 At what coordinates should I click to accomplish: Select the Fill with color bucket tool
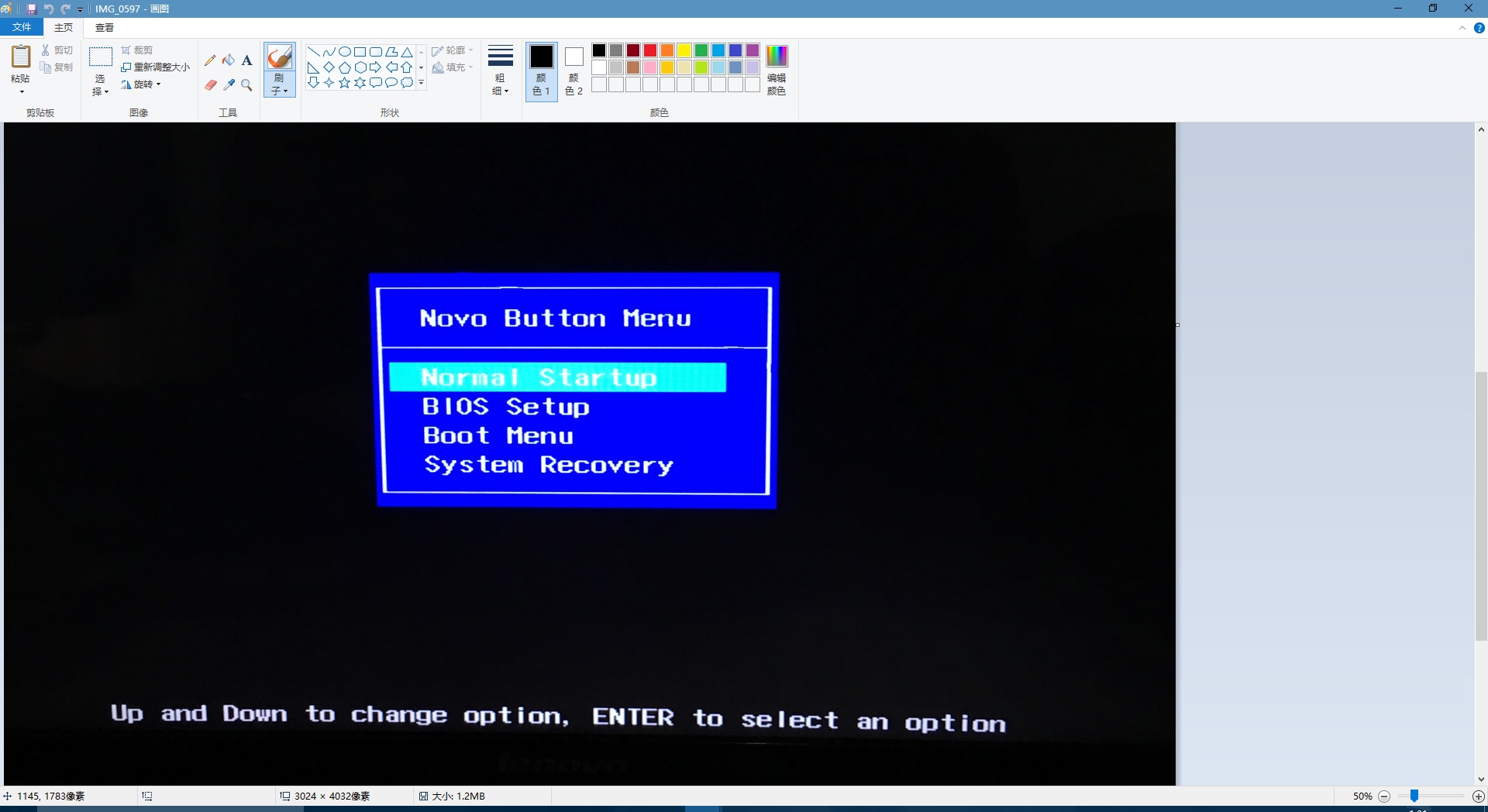click(229, 60)
